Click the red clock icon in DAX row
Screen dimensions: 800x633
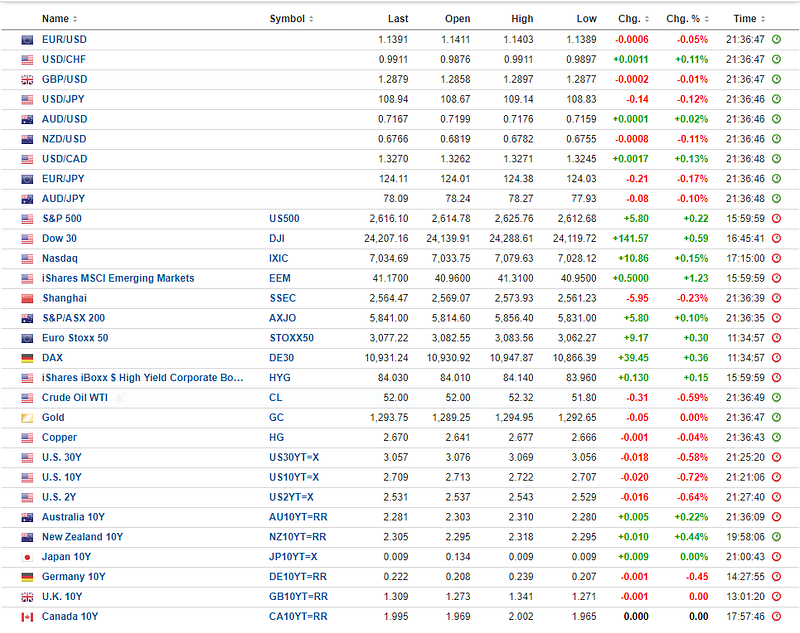tap(777, 358)
